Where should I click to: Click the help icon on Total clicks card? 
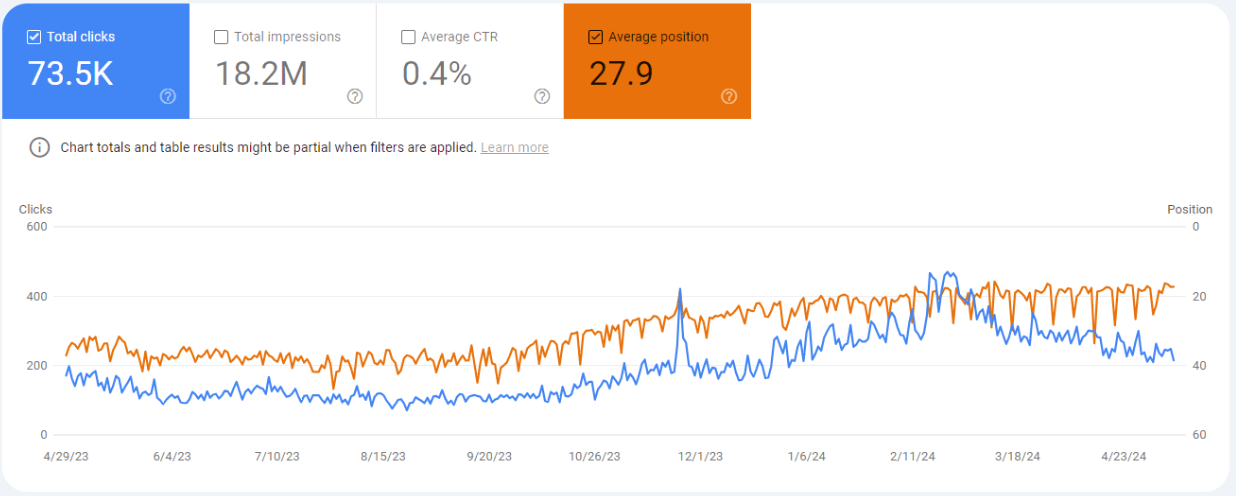click(168, 96)
